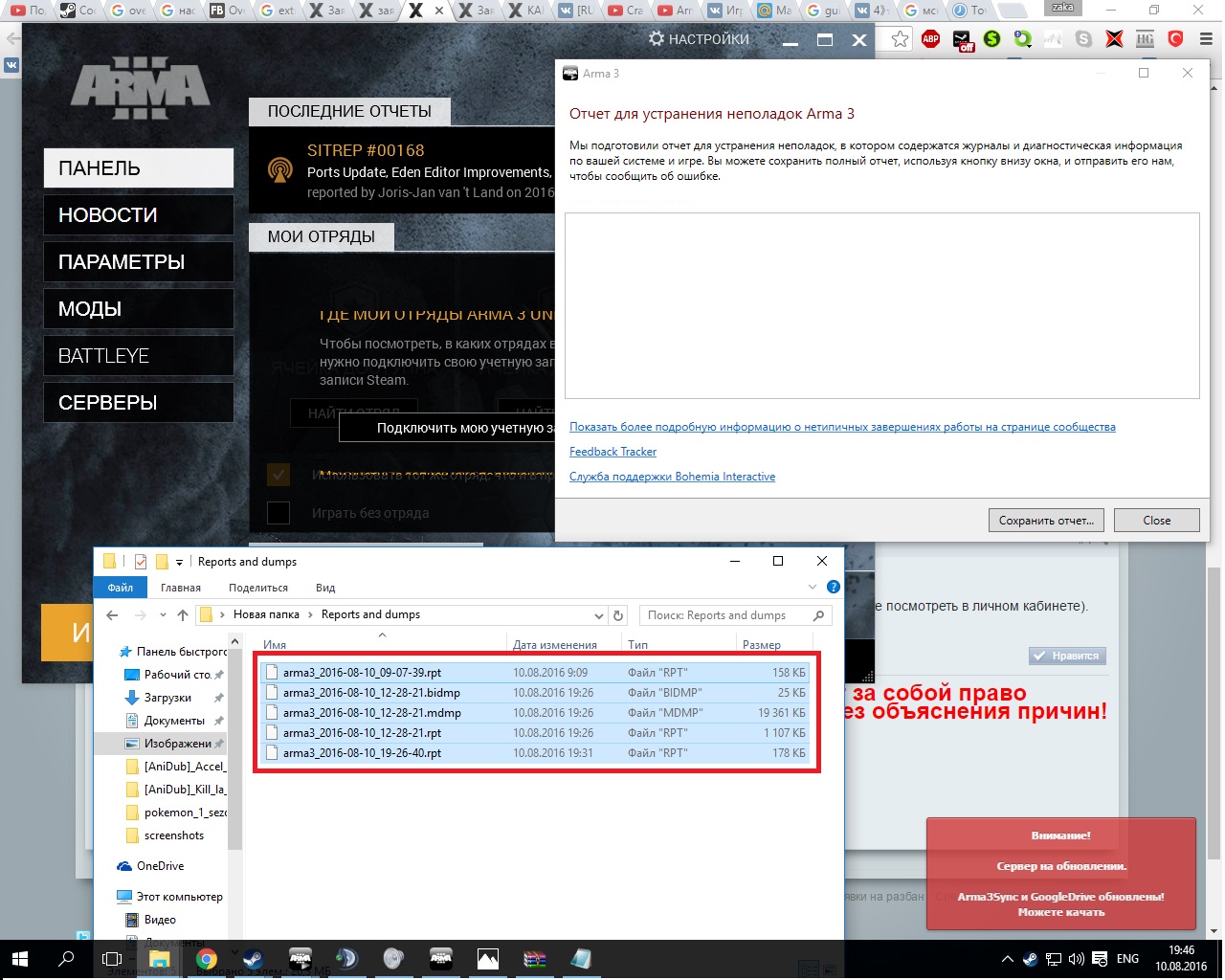The width and height of the screenshot is (1225, 980).
Task: Open recent locations dropdown next to Forward
Action: coord(163,615)
